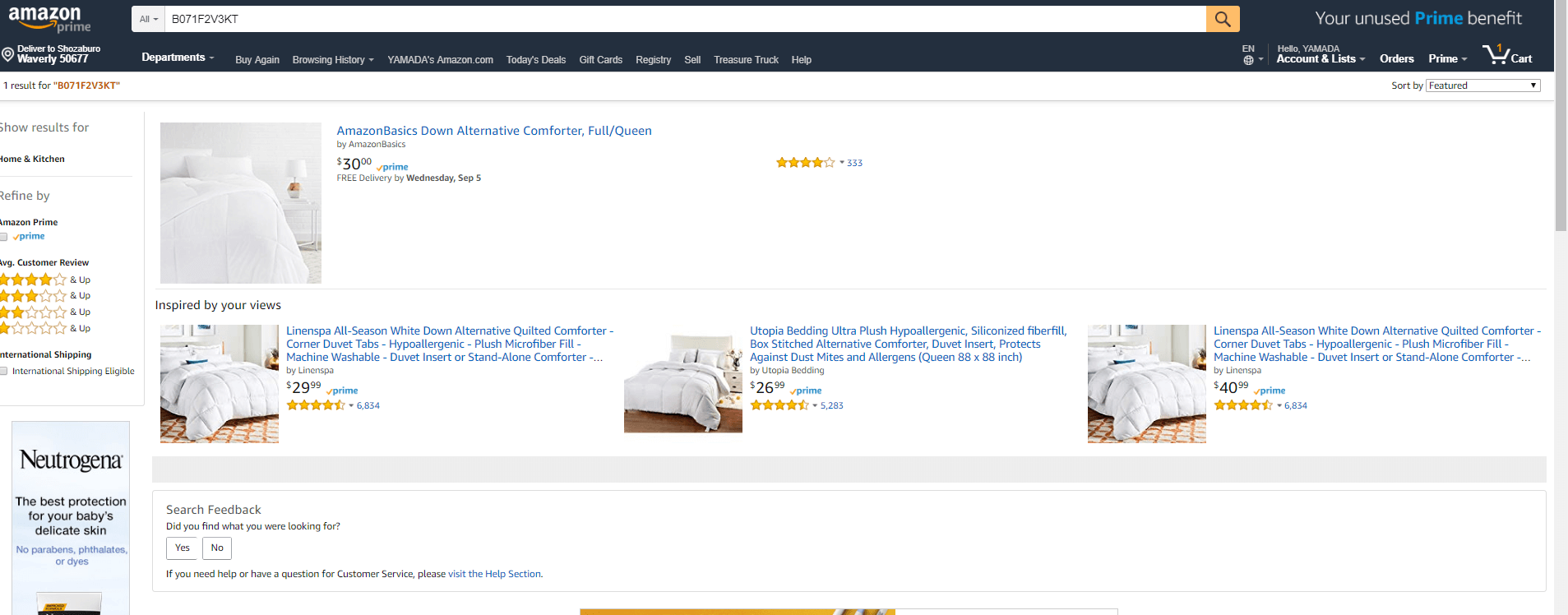1568x615 pixels.
Task: Open Gift Cards page
Action: pyautogui.click(x=600, y=60)
